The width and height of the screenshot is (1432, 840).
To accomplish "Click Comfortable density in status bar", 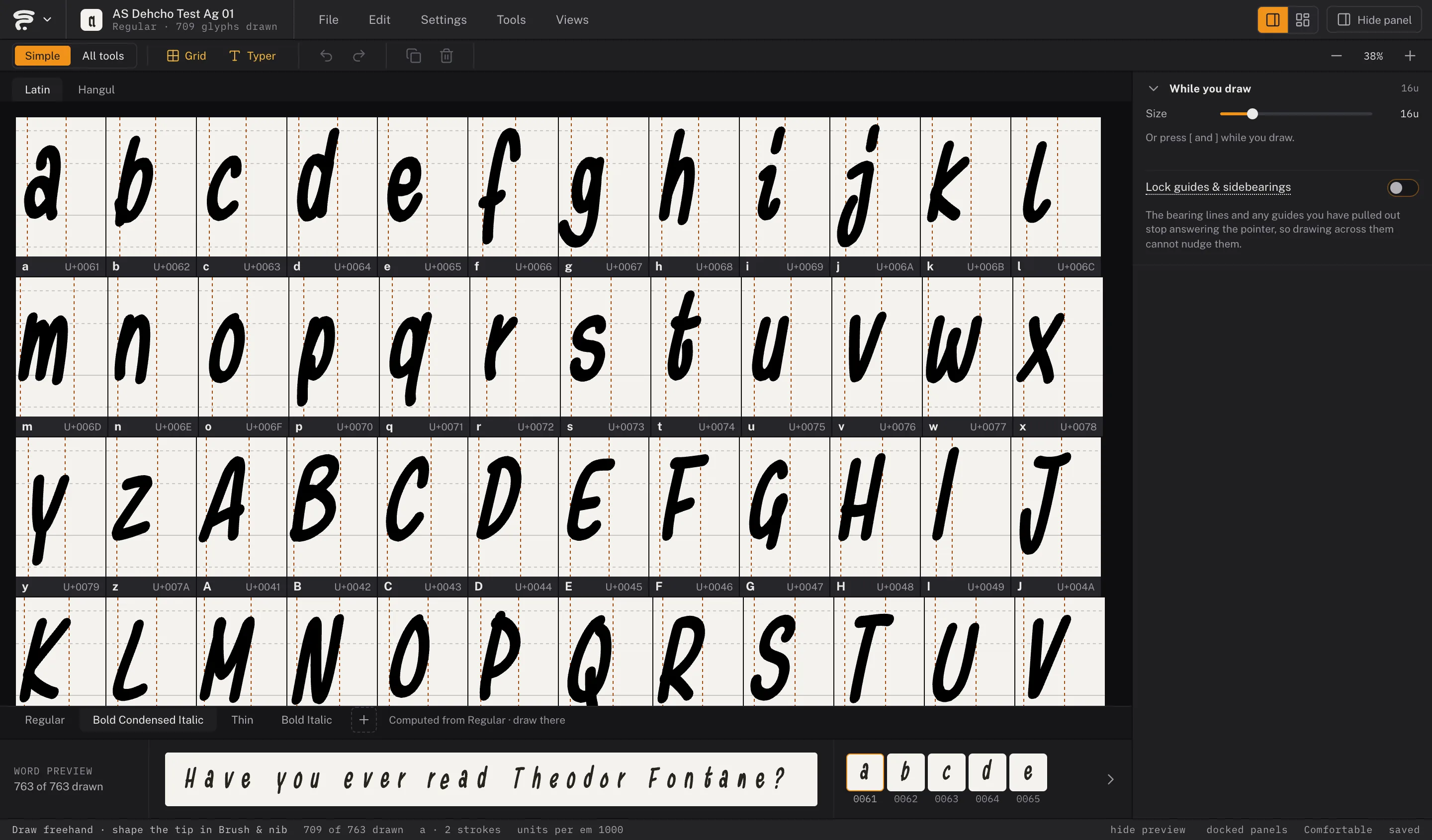I will click(x=1338, y=829).
